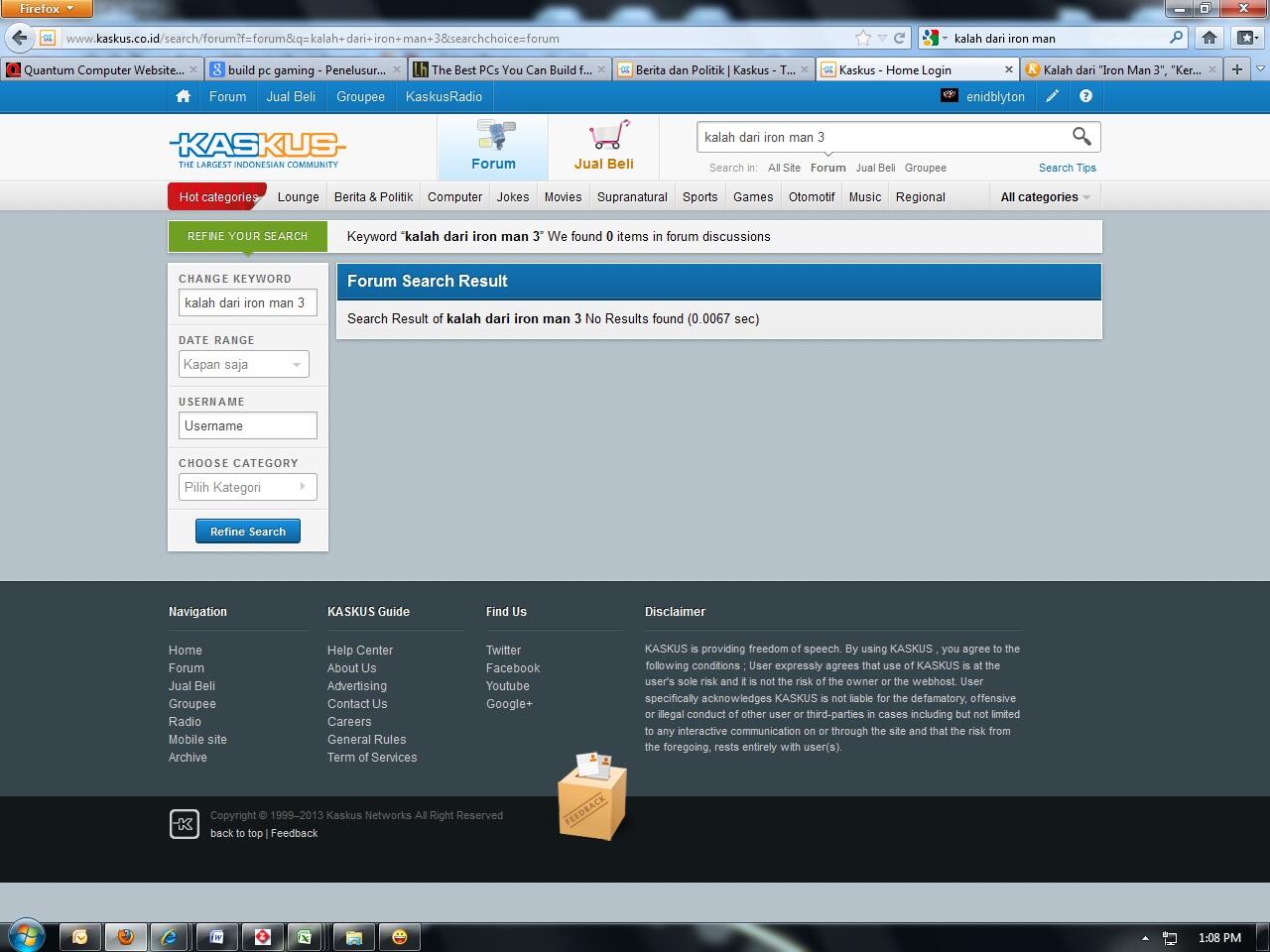Click the Username filter field
This screenshot has height=952, width=1270.
click(248, 425)
